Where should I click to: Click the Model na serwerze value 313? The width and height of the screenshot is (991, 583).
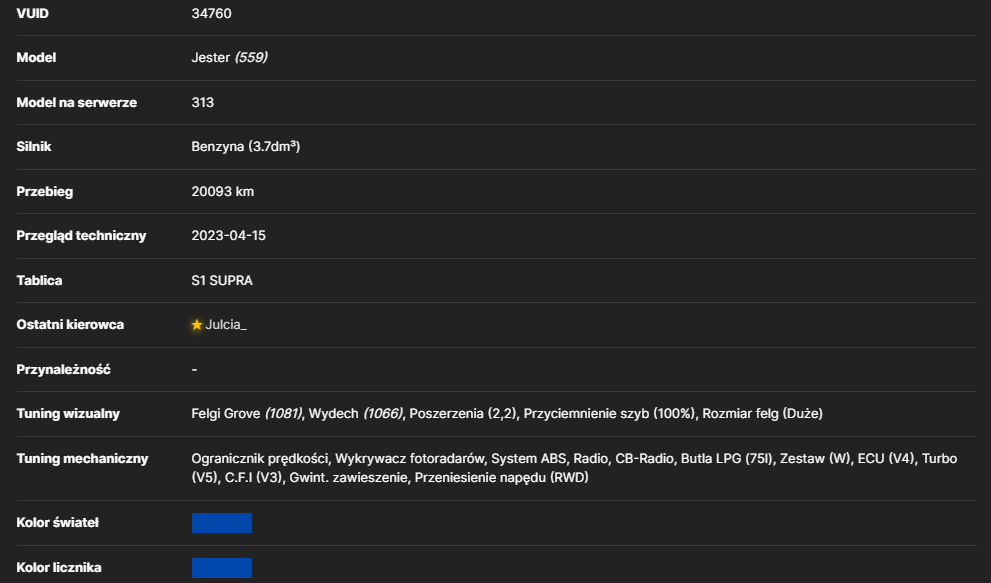coord(202,102)
